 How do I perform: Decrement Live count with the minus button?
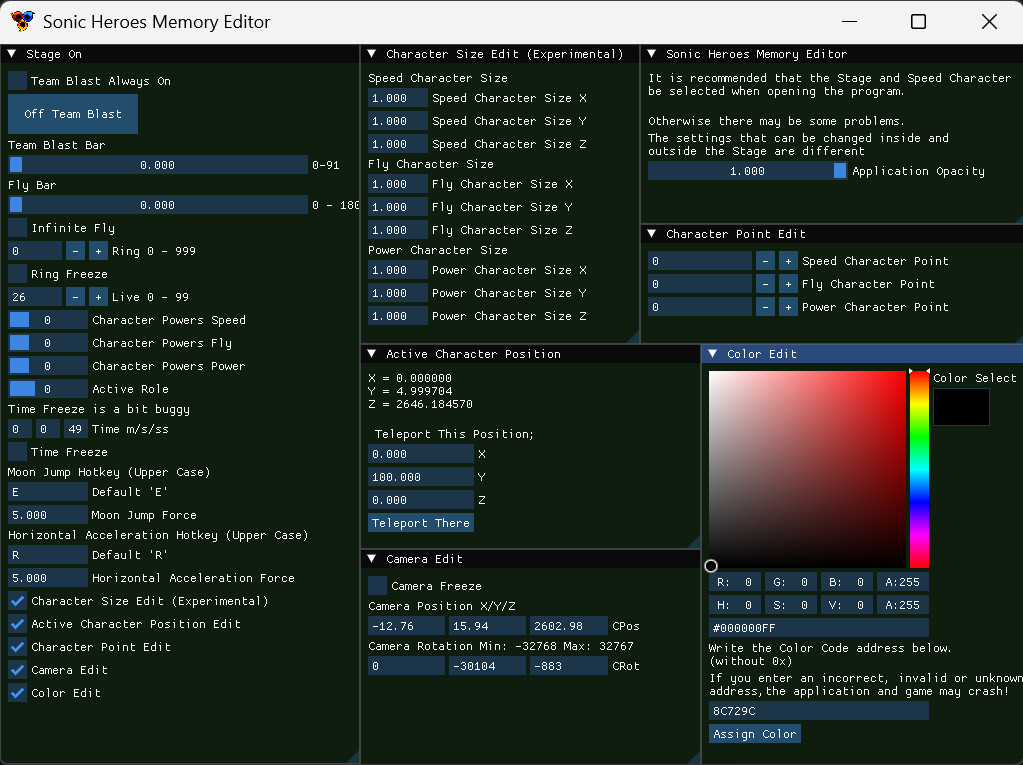75,297
